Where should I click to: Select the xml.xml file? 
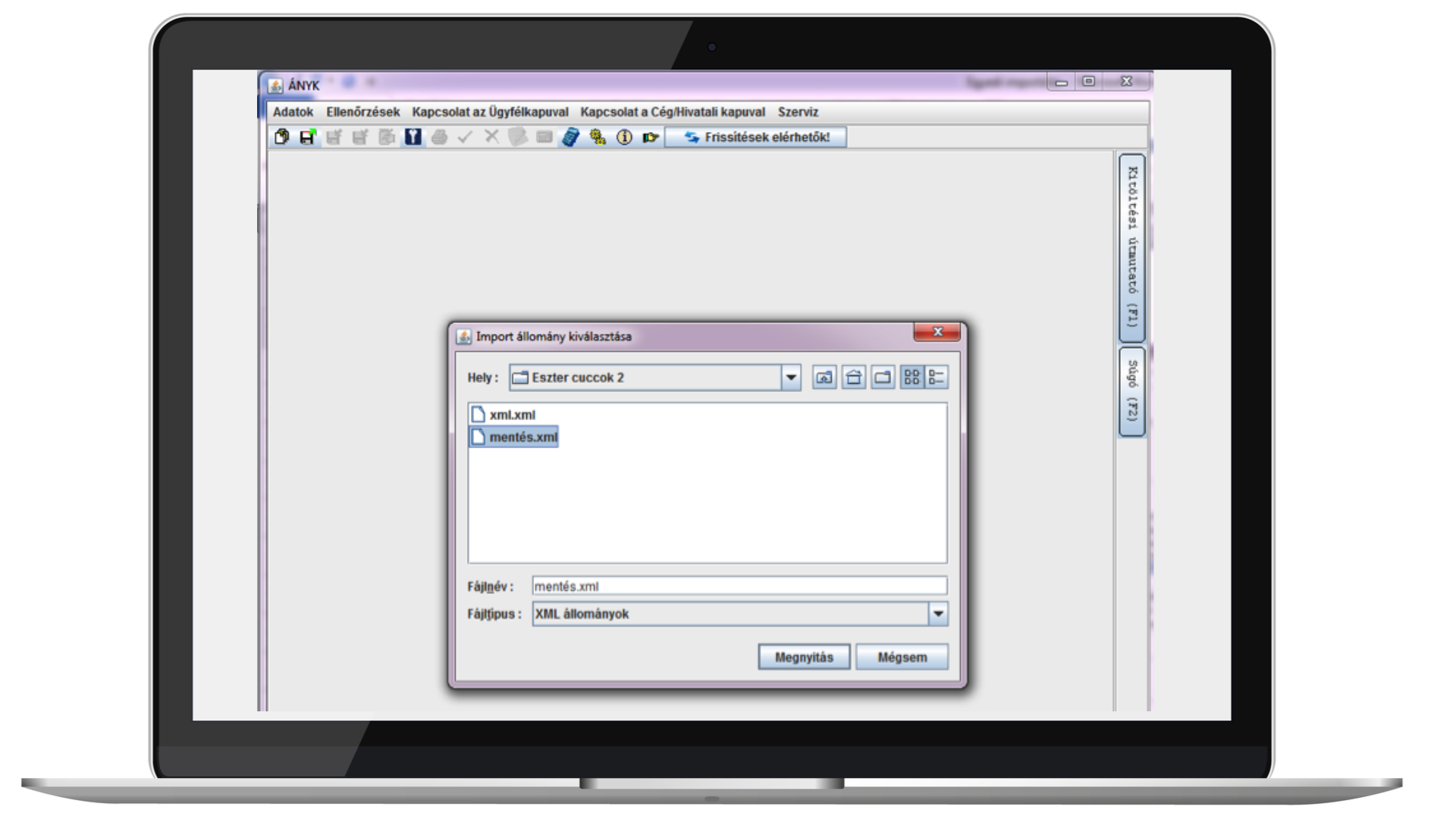click(x=504, y=415)
